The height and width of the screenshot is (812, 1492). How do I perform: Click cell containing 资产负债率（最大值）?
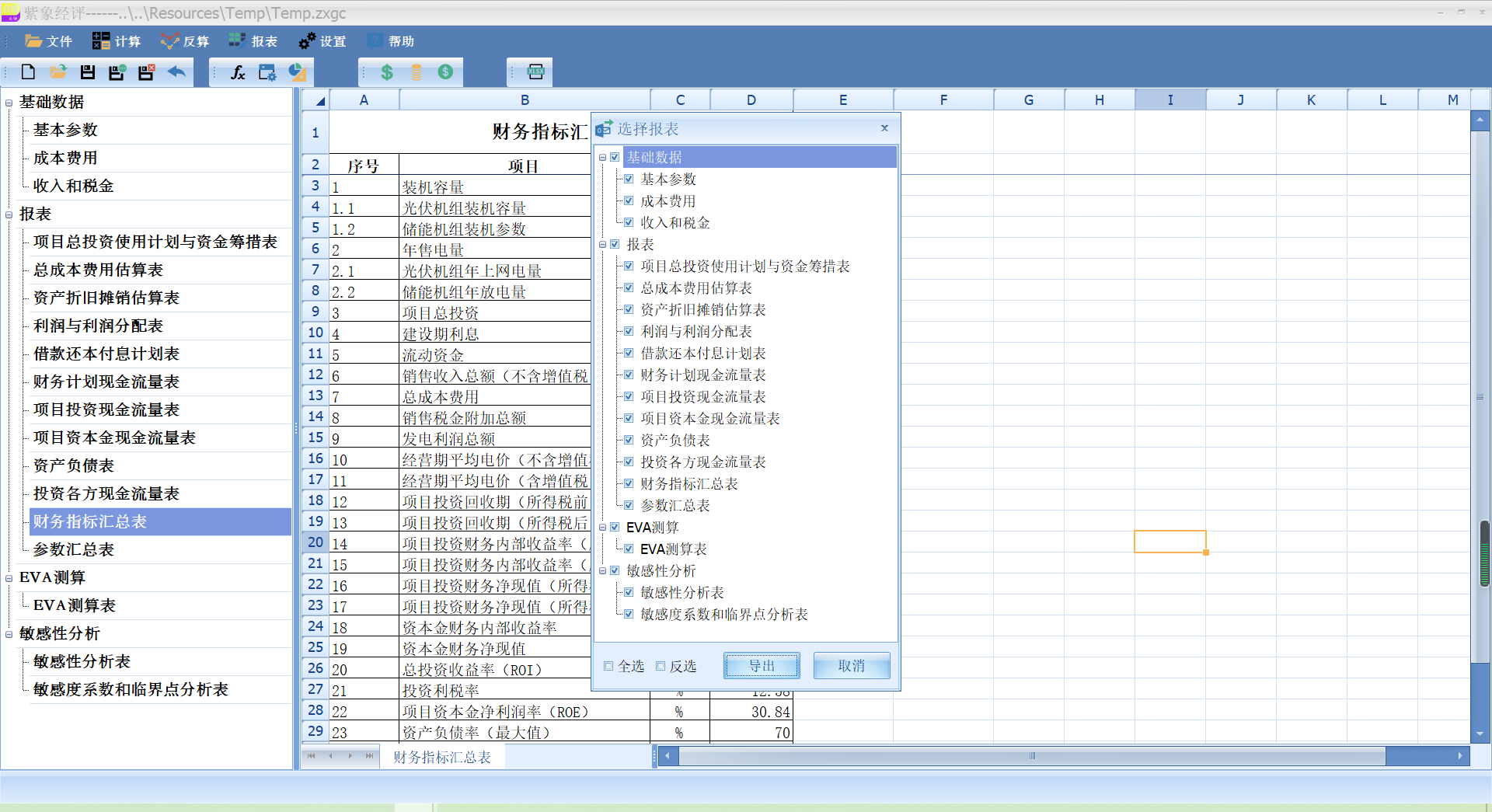point(525,732)
